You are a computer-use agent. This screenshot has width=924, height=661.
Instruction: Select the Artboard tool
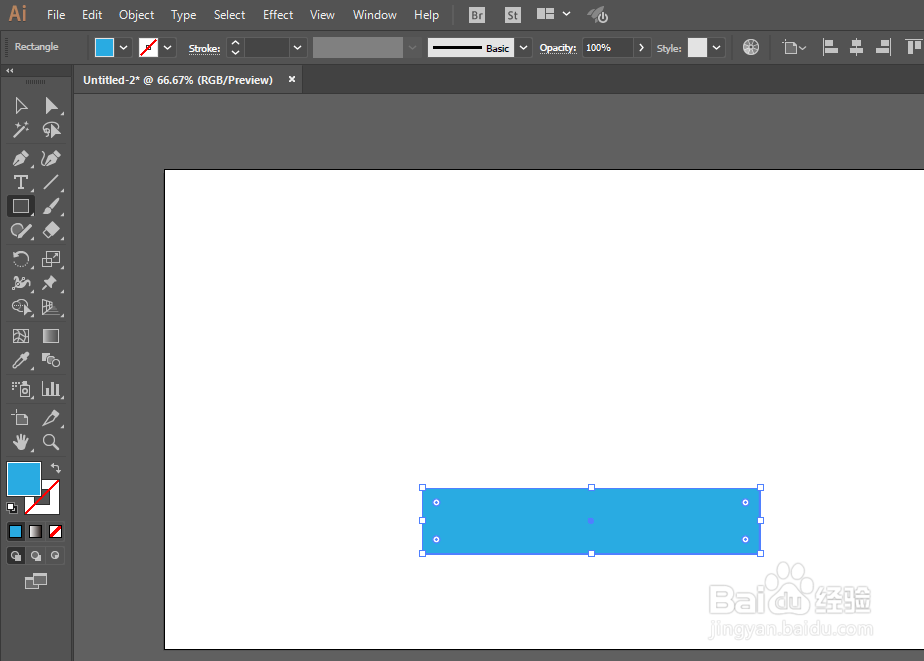(21, 418)
